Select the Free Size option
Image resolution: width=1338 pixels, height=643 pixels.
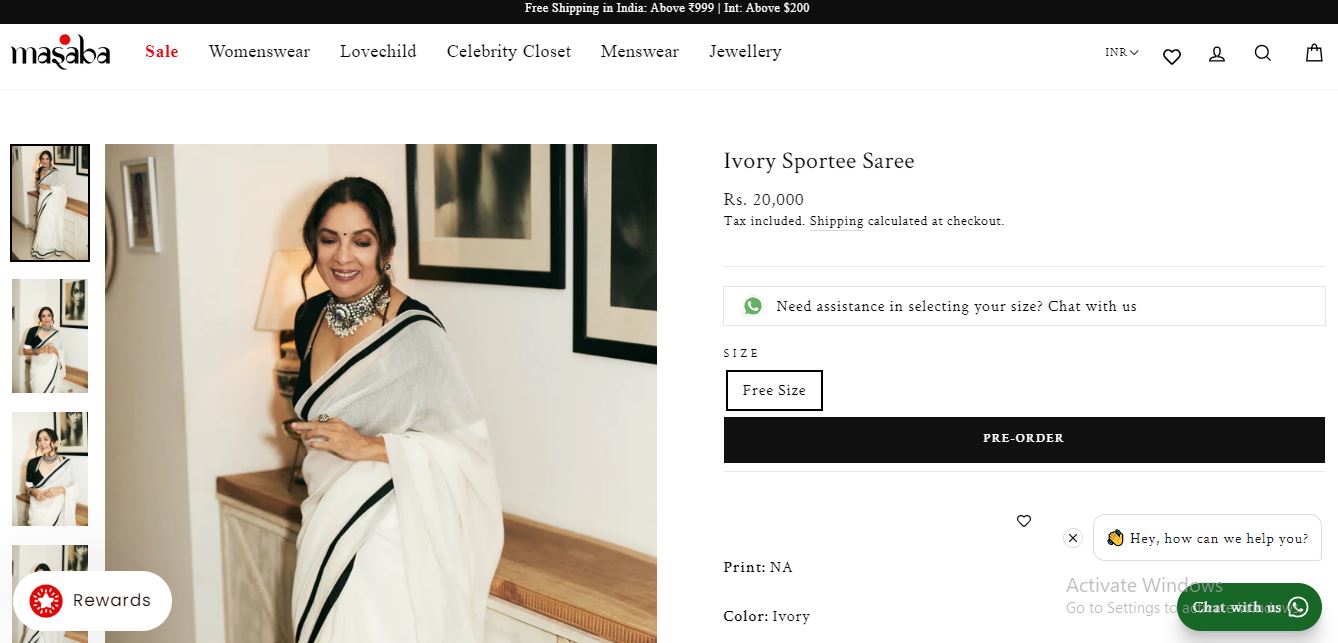pos(774,391)
